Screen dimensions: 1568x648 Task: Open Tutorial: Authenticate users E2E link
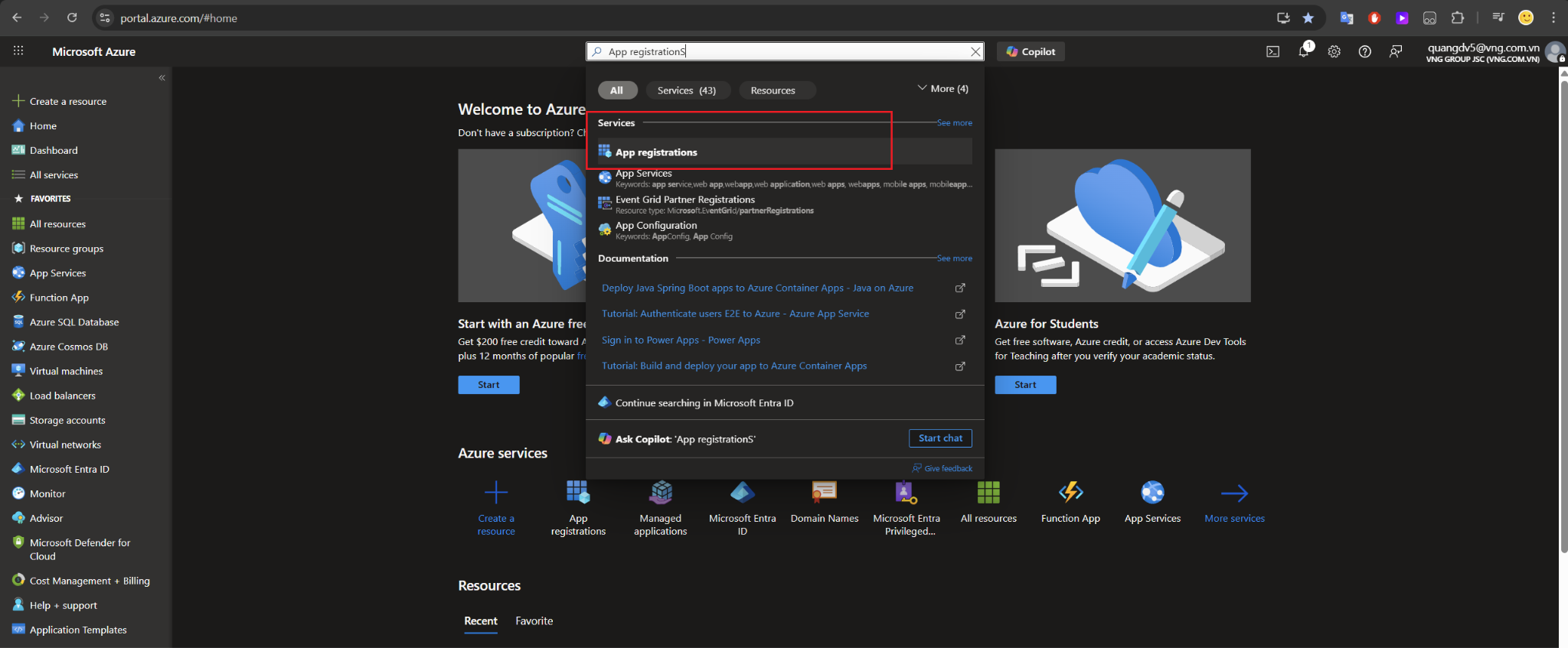coord(735,314)
